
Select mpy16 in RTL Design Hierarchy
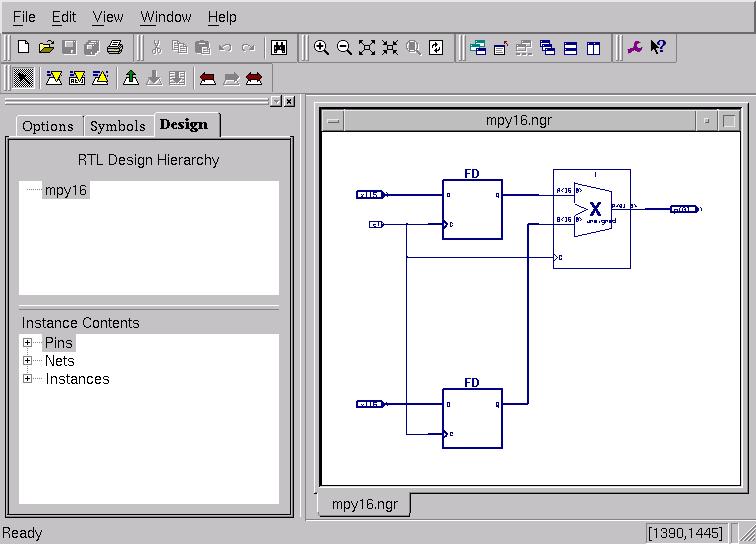[x=66, y=190]
